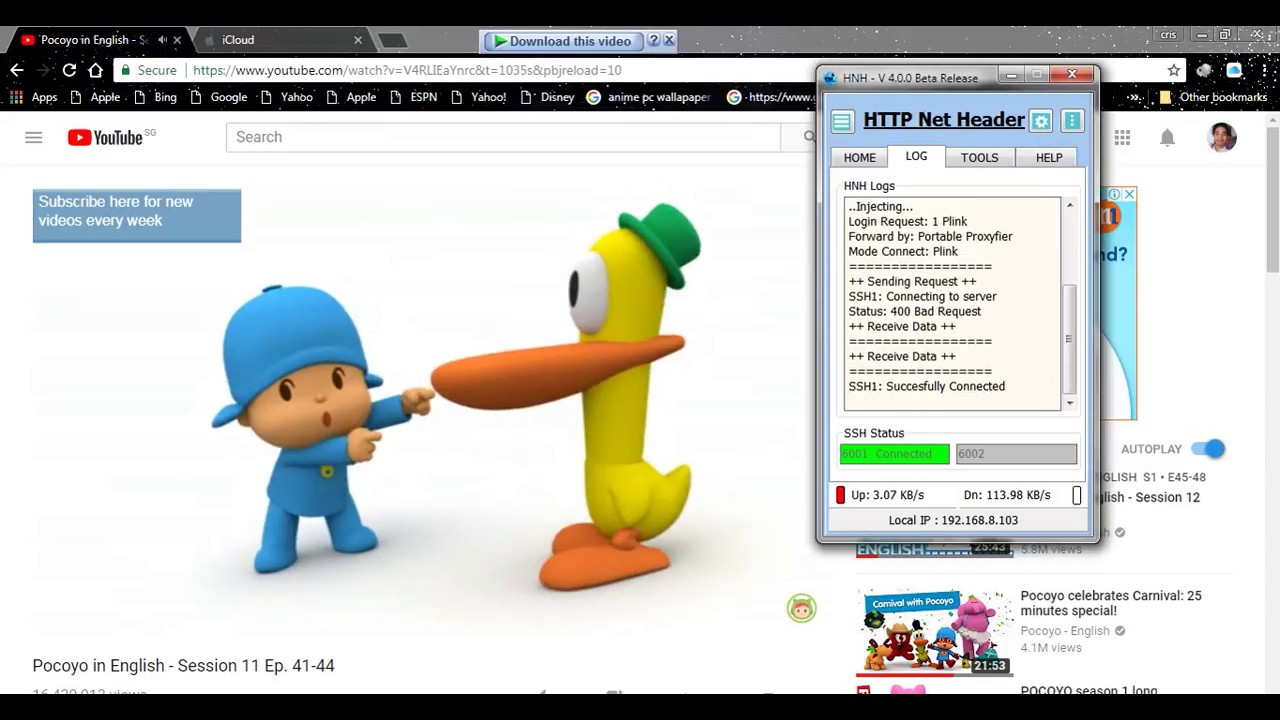The height and width of the screenshot is (720, 1280).
Task: Click the 'Dn: 113.98 KB/s' speed text
Action: pos(1007,495)
